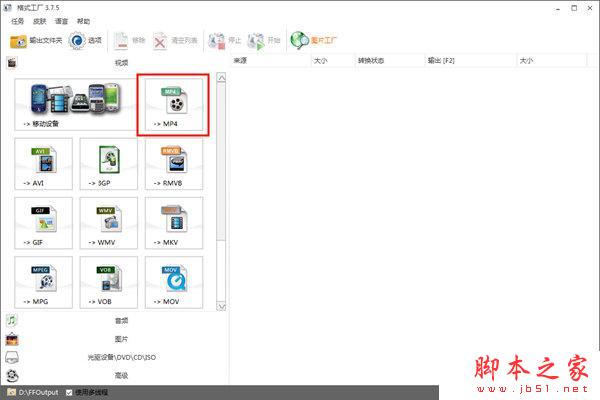Choose the -> MOV conversion icon
The width and height of the screenshot is (600, 400).
click(x=174, y=282)
